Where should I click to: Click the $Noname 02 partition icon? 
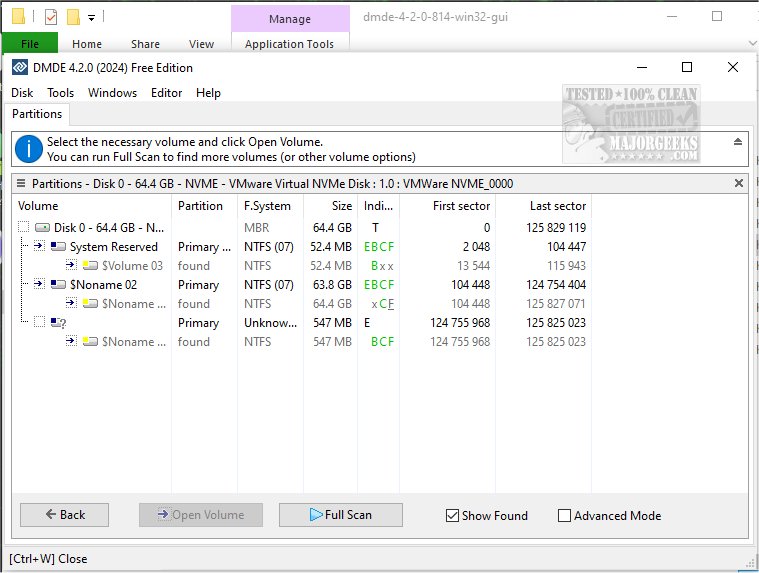tap(59, 284)
